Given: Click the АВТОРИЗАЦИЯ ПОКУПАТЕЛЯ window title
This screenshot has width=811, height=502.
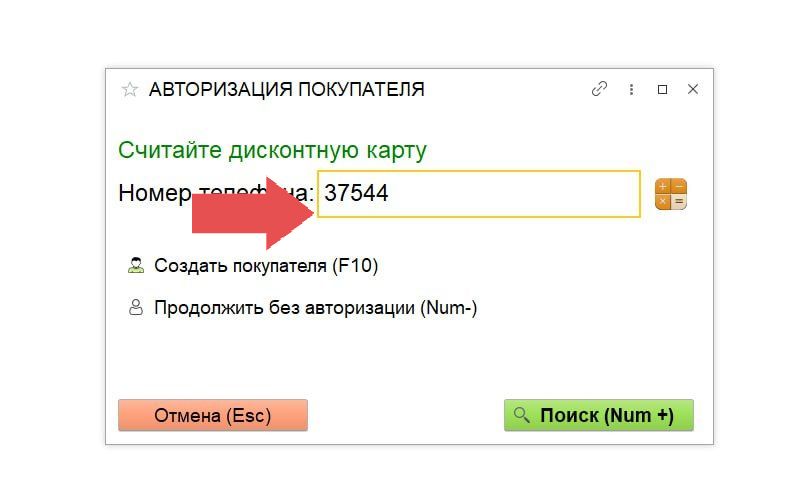Looking at the screenshot, I should point(286,90).
